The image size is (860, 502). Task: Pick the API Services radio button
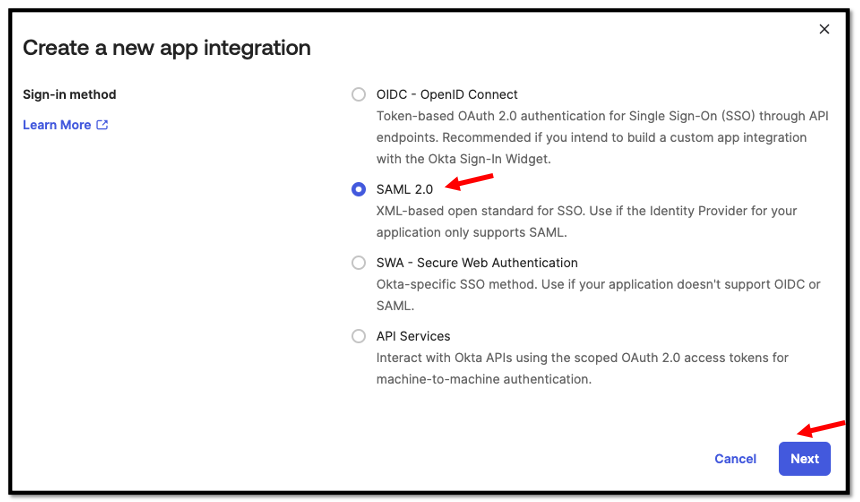pos(358,337)
